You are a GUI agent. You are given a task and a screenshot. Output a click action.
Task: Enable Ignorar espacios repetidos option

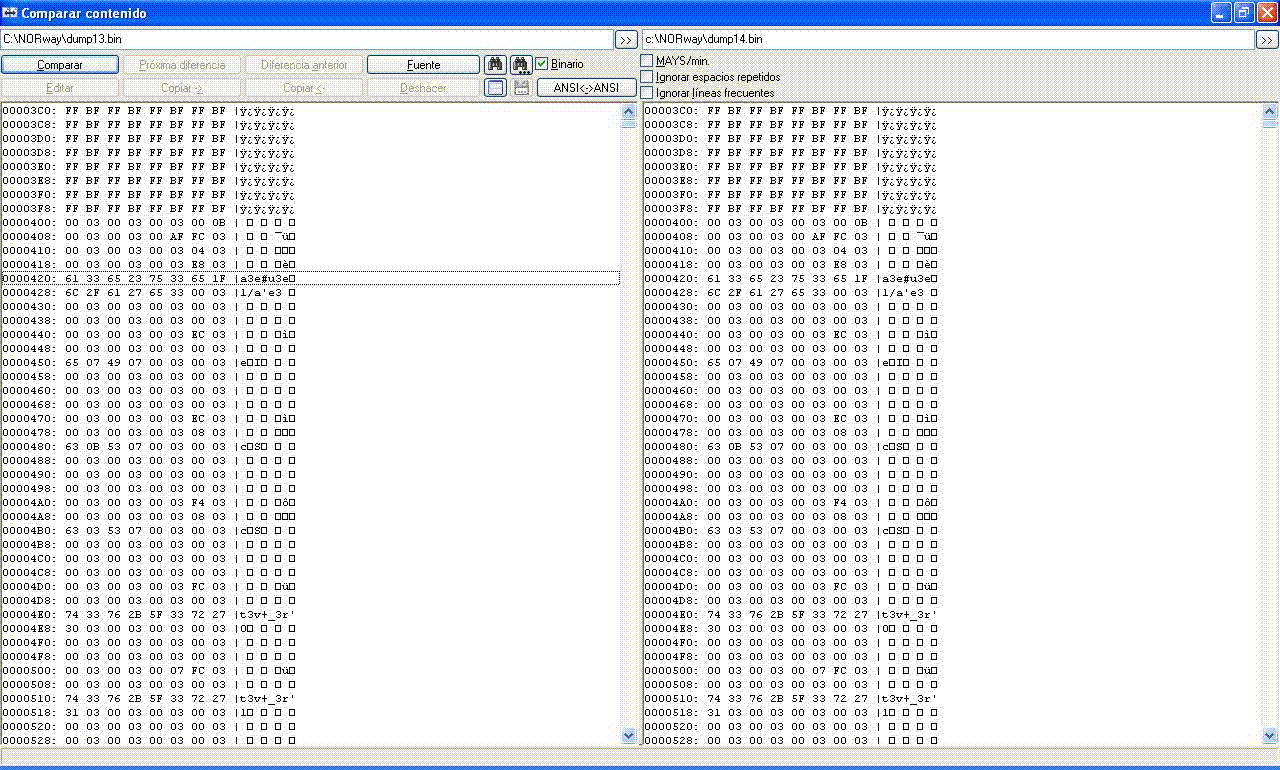point(647,77)
